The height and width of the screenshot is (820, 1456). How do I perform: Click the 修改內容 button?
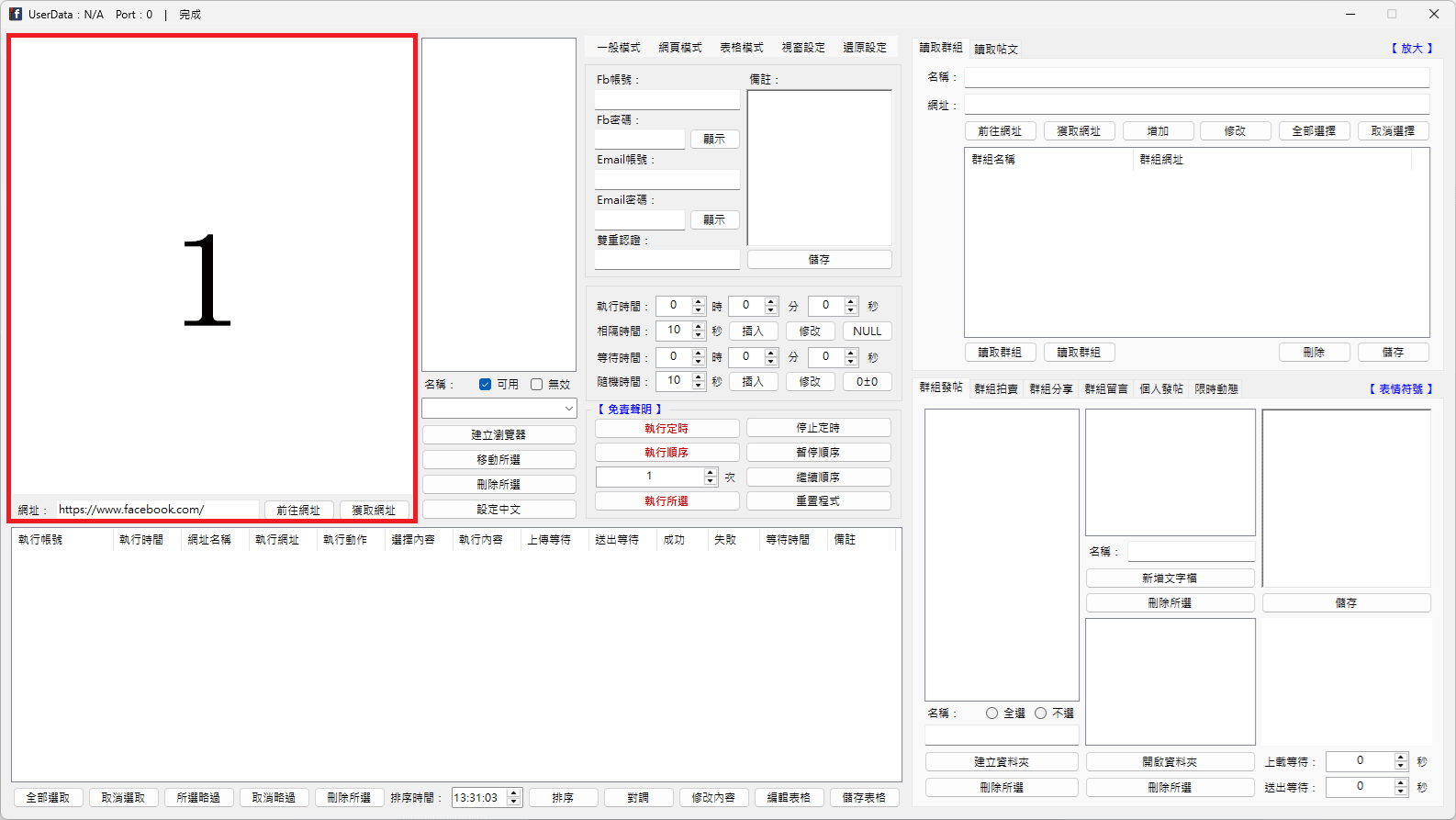point(714,798)
